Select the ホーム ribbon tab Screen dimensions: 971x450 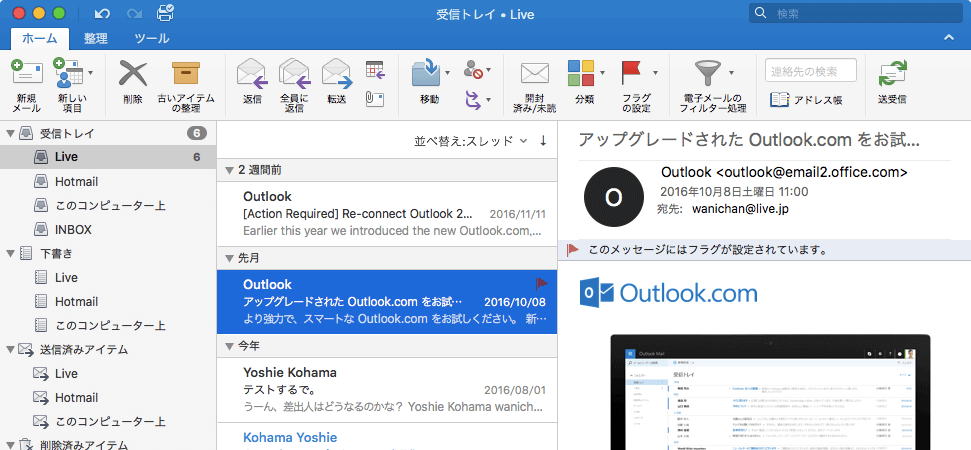point(40,38)
